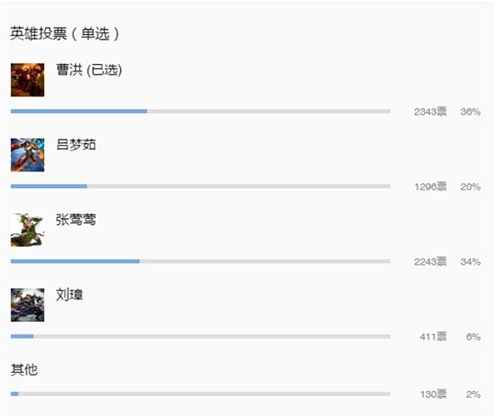Click the 20% percentage label
This screenshot has width=500, height=416.
tap(470, 187)
